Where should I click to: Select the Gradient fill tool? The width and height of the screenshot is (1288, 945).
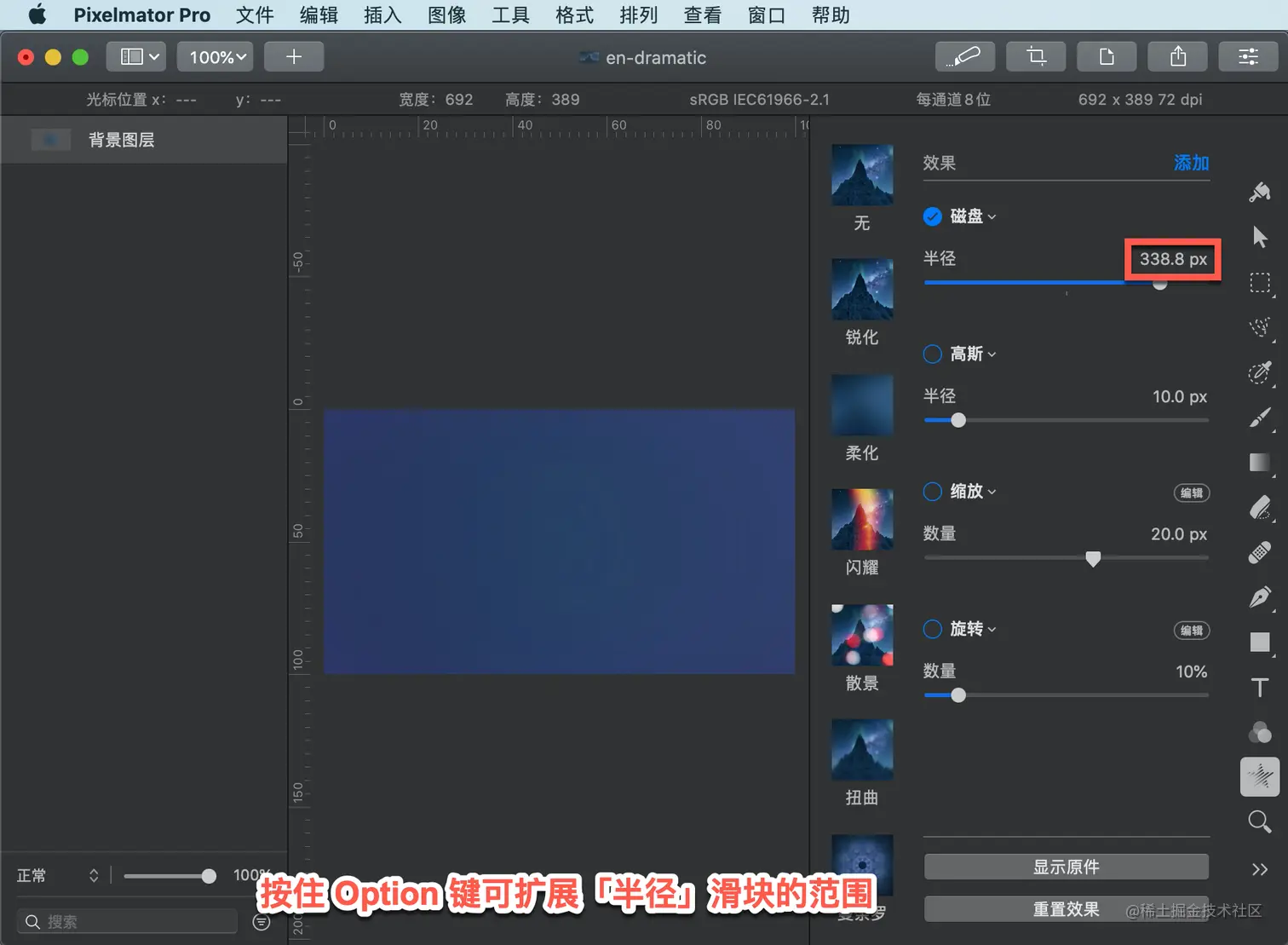(x=1260, y=463)
